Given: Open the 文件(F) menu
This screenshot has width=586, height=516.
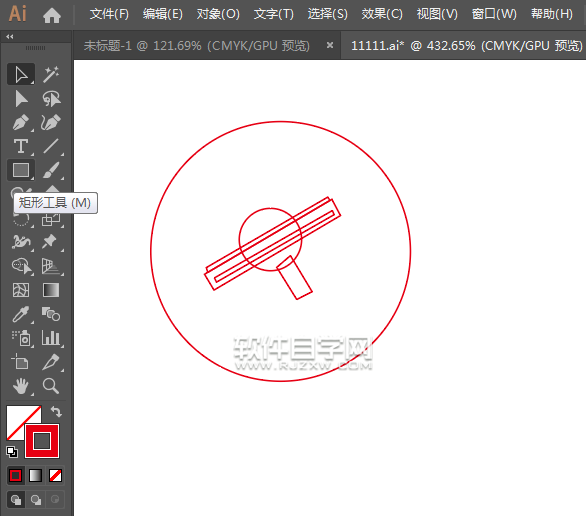Looking at the screenshot, I should [109, 14].
